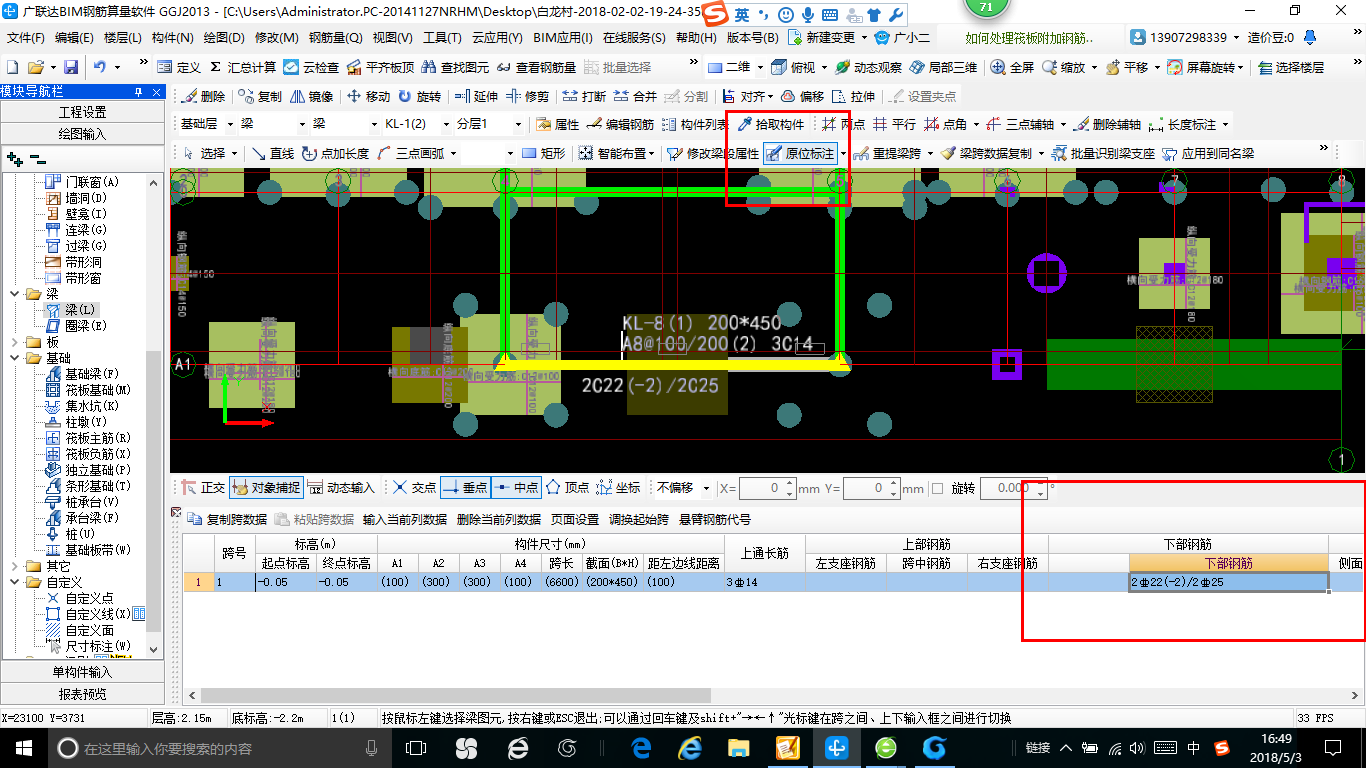Select the 延伸 extend tool
This screenshot has width=1366, height=768.
[x=476, y=97]
